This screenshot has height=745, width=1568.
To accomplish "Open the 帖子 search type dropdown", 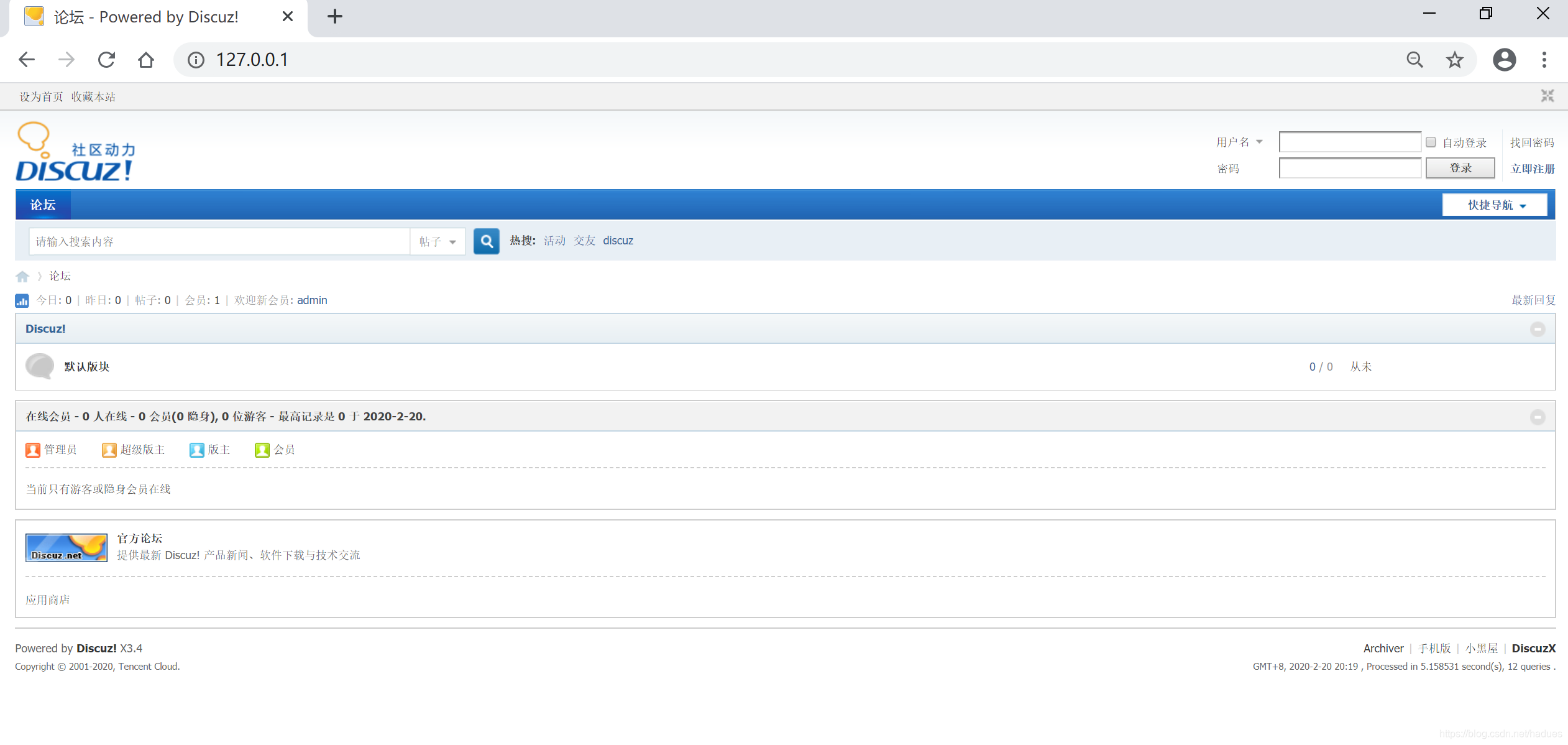I will coord(438,241).
